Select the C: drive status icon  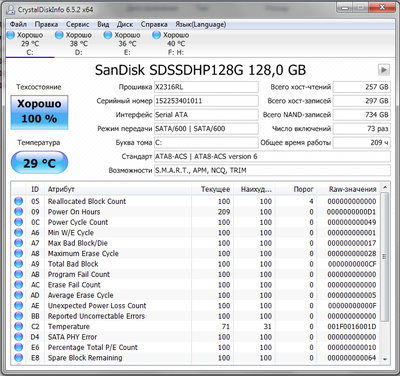pos(11,35)
